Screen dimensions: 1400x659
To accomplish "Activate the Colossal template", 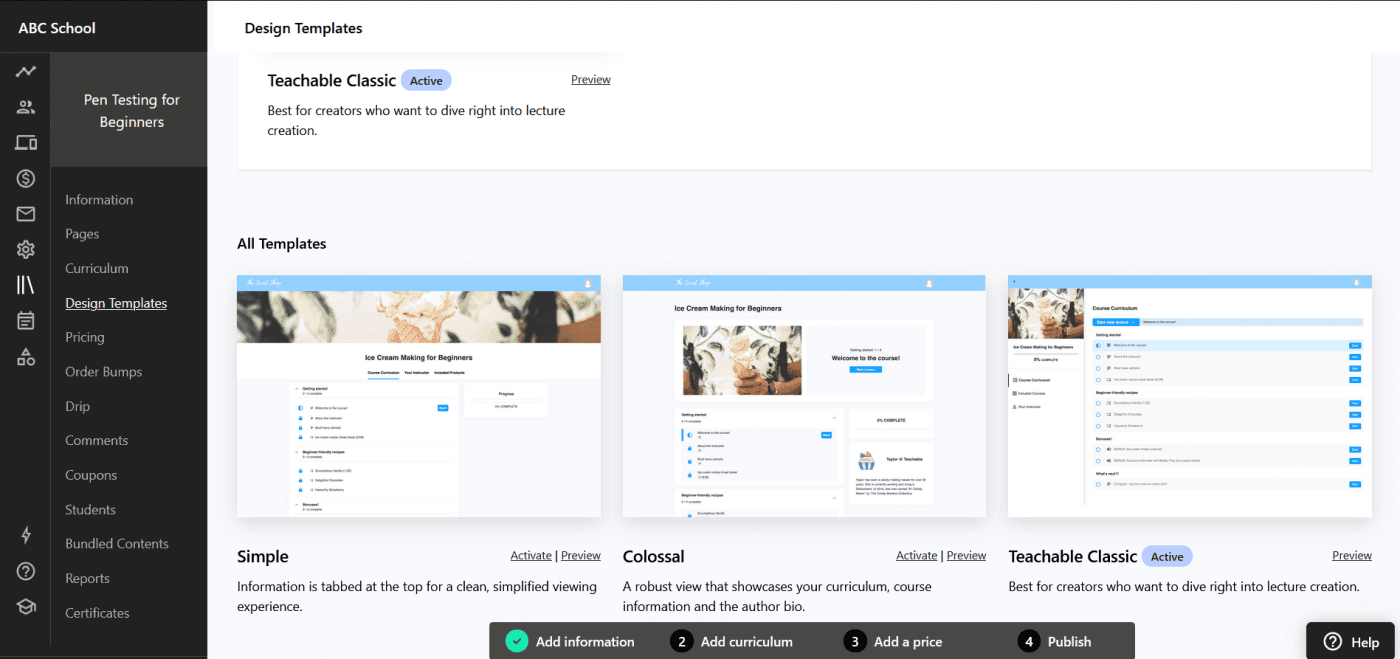I will (917, 556).
